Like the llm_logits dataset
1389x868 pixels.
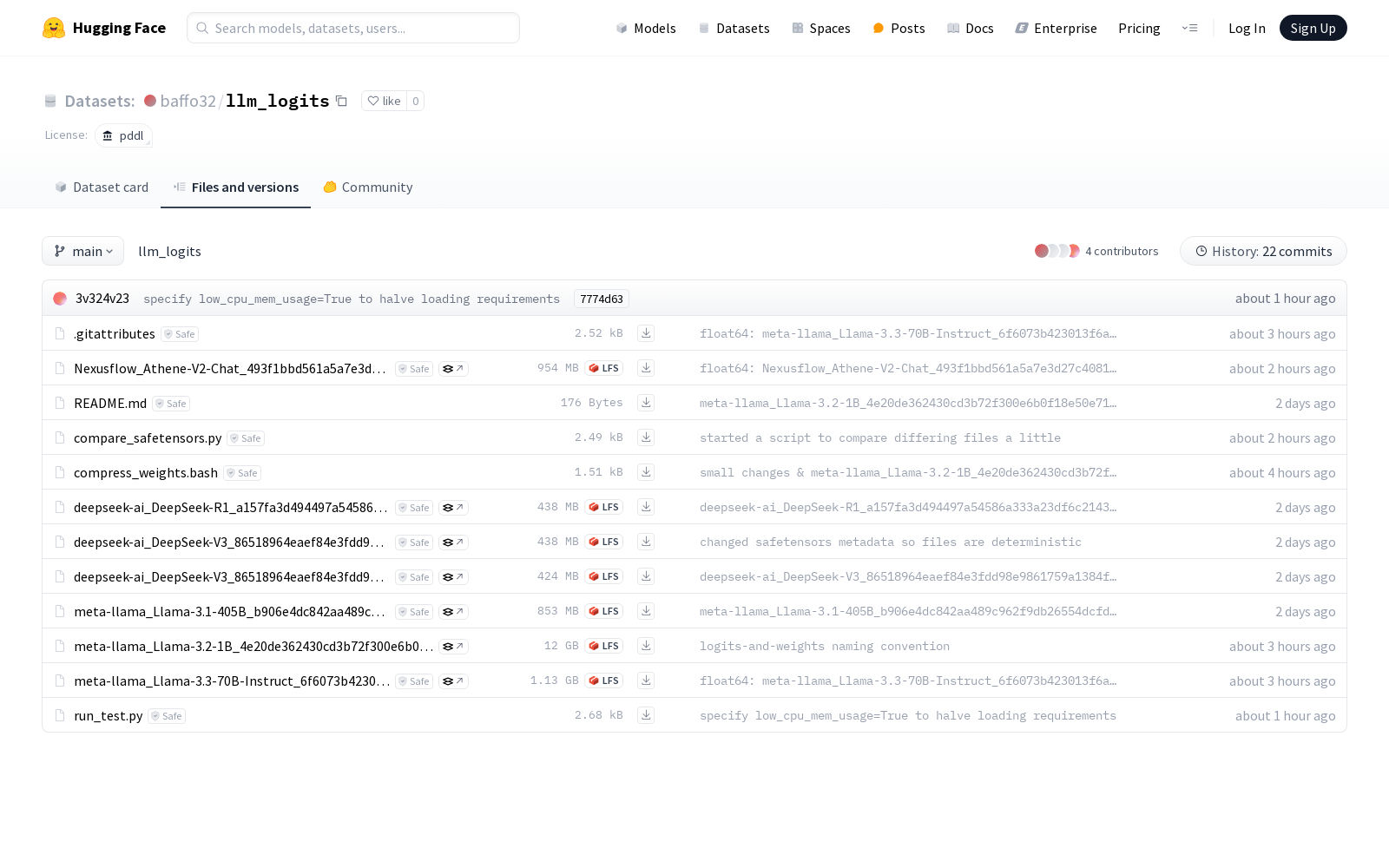pyautogui.click(x=384, y=102)
